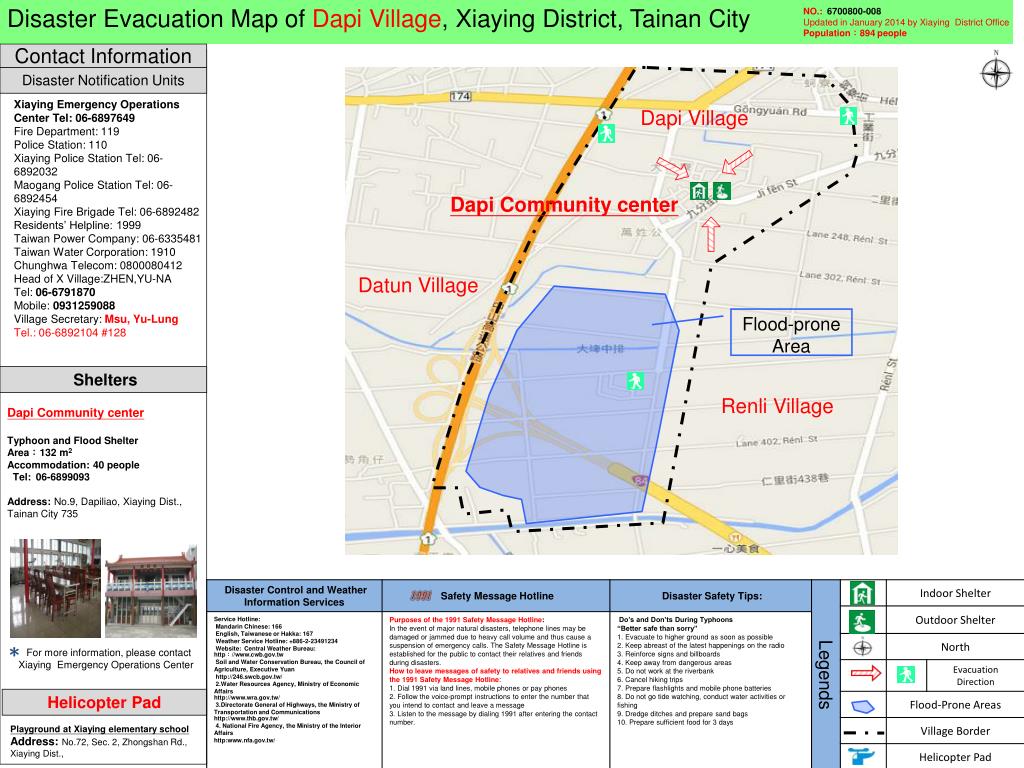Viewport: 1024px width, 768px height.
Task: Open the www.nfa.gov.tw link
Action: pos(244,740)
